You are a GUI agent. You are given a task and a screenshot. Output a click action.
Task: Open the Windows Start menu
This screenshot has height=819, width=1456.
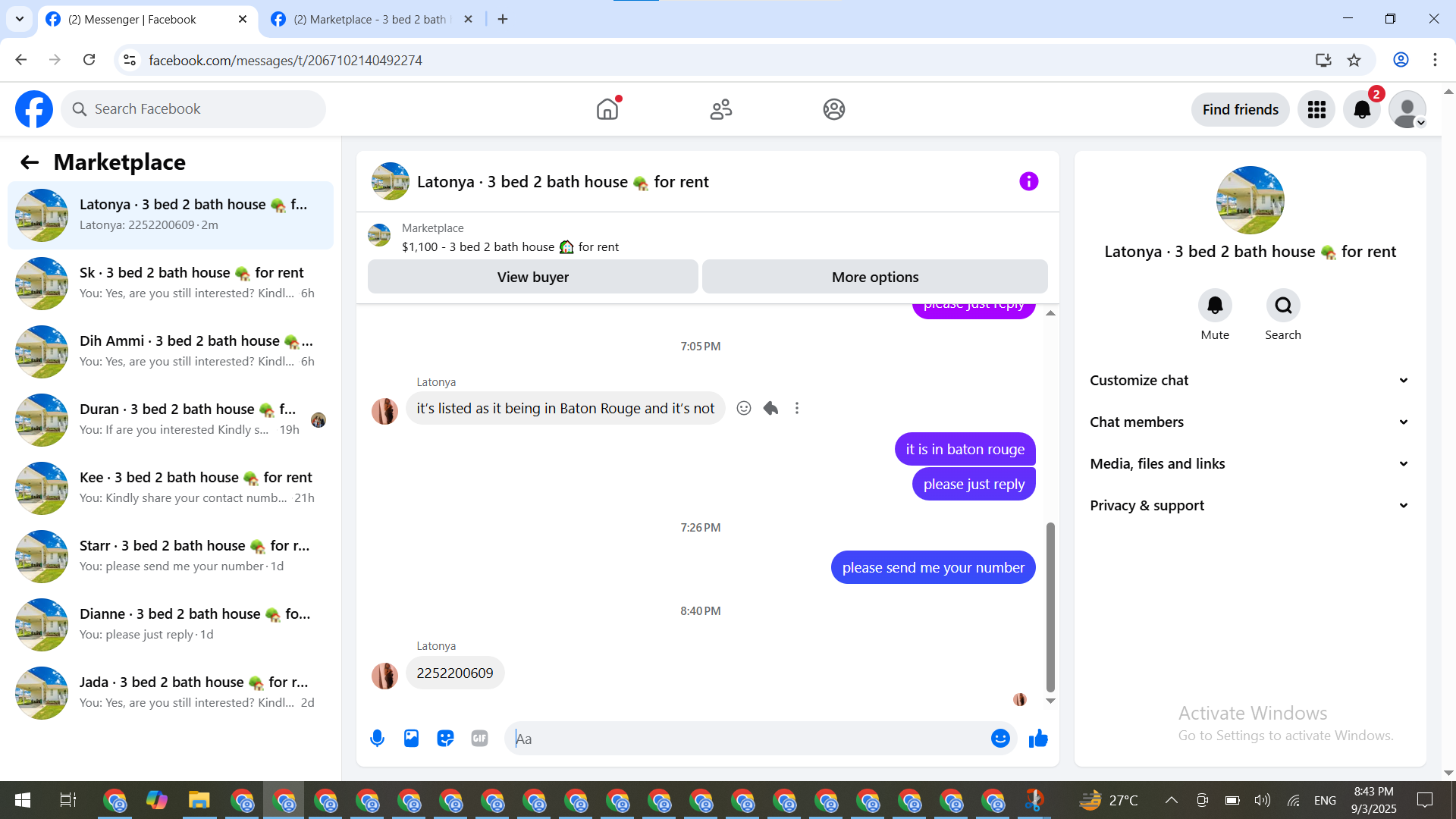pyautogui.click(x=23, y=800)
